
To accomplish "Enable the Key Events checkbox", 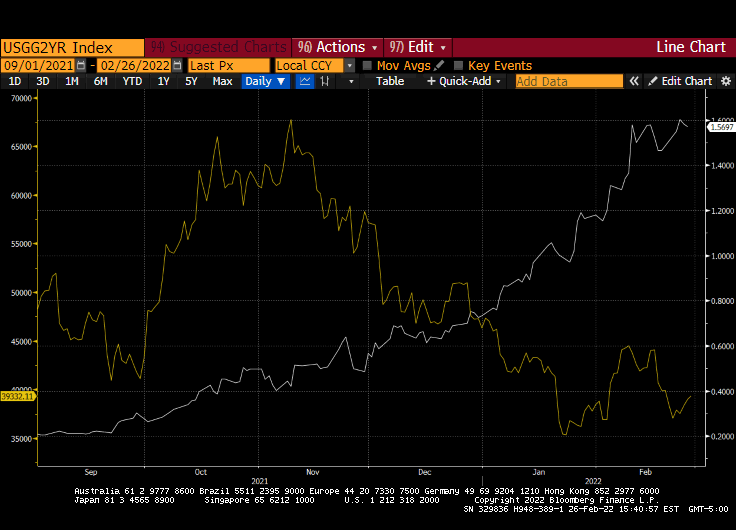I will point(458,65).
